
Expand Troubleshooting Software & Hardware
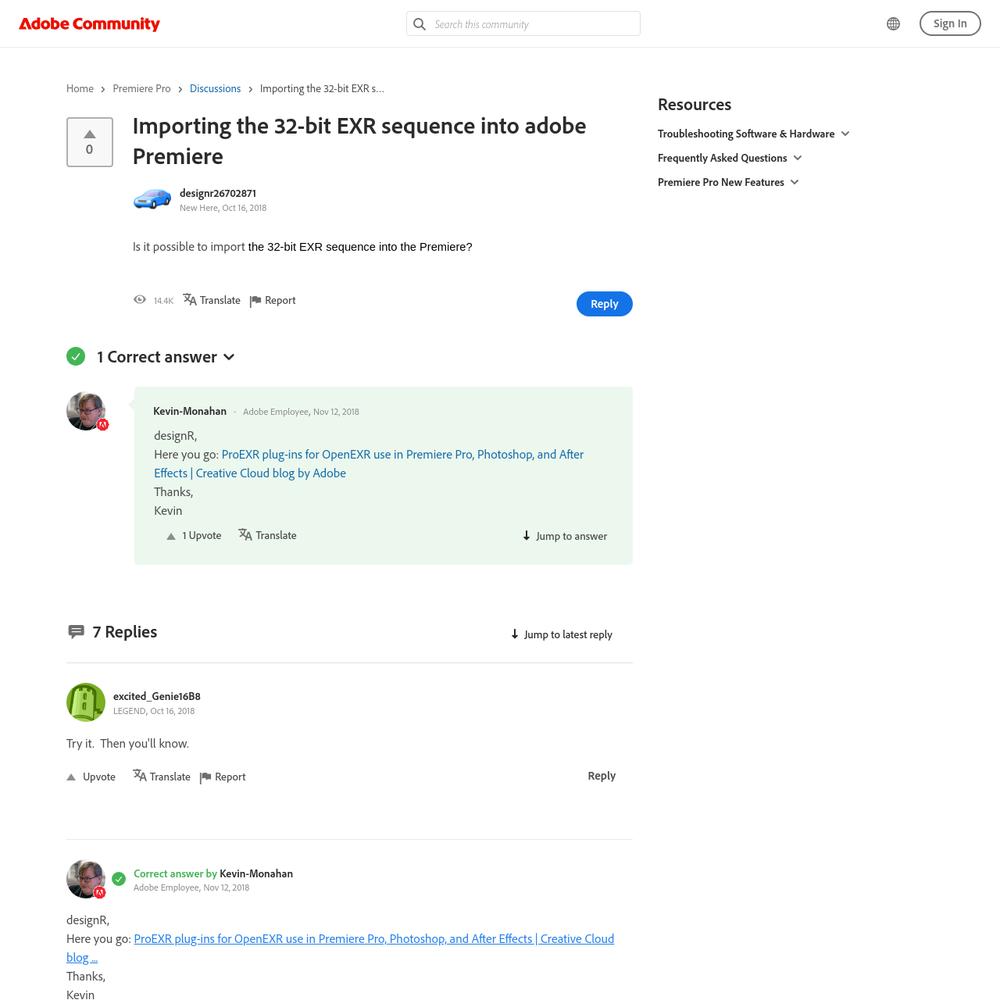845,134
